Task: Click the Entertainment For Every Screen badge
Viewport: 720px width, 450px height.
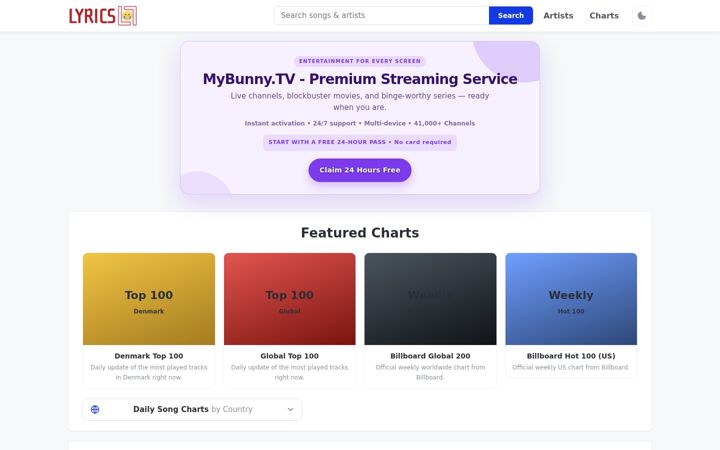Action: (x=360, y=61)
